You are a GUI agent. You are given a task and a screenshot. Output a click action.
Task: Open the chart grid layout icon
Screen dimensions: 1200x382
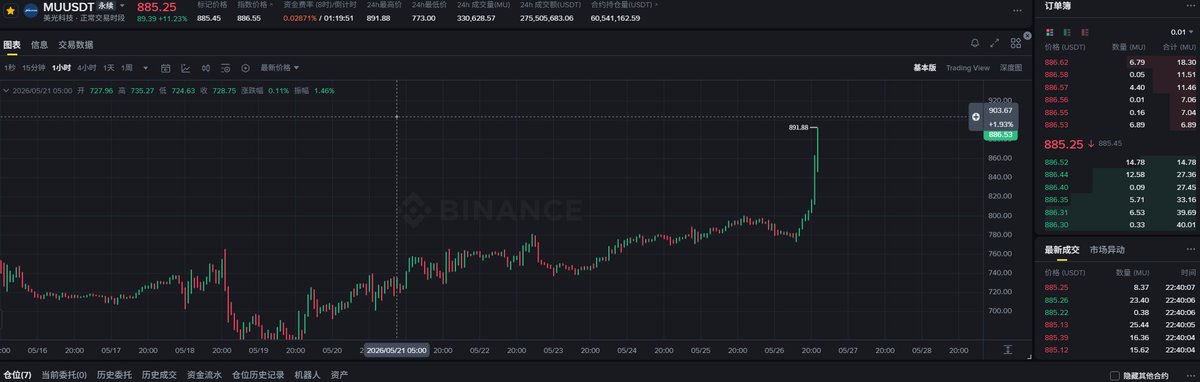point(1015,43)
